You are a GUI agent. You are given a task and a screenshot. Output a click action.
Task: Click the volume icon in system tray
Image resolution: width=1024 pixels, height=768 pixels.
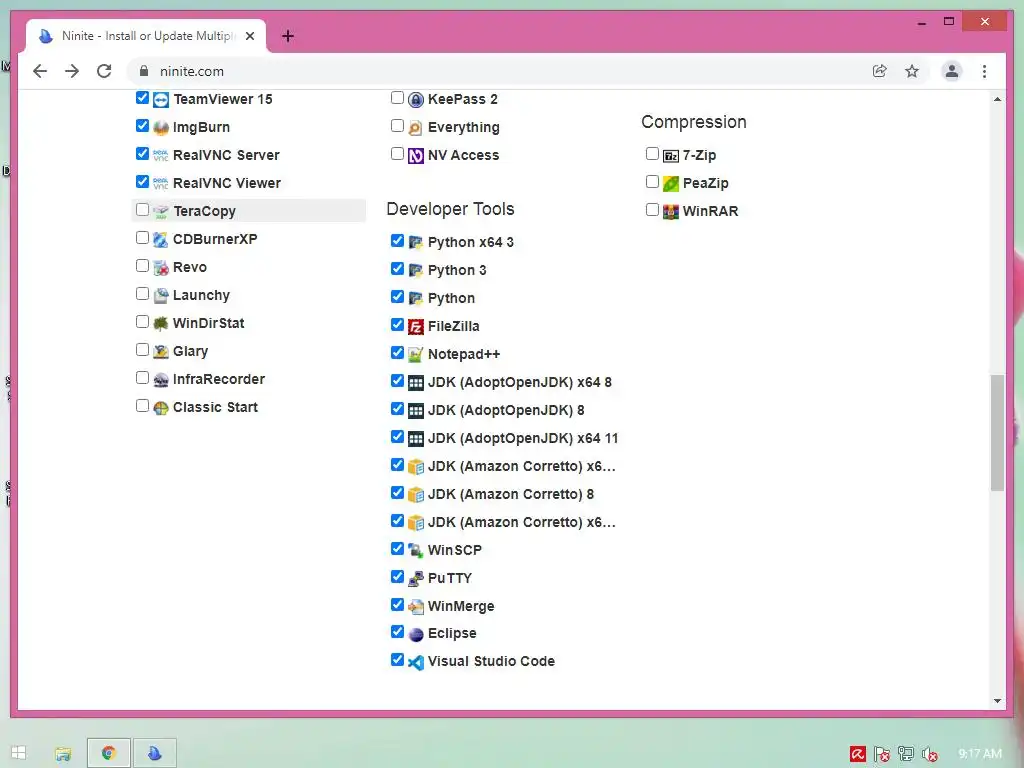[x=929, y=754]
